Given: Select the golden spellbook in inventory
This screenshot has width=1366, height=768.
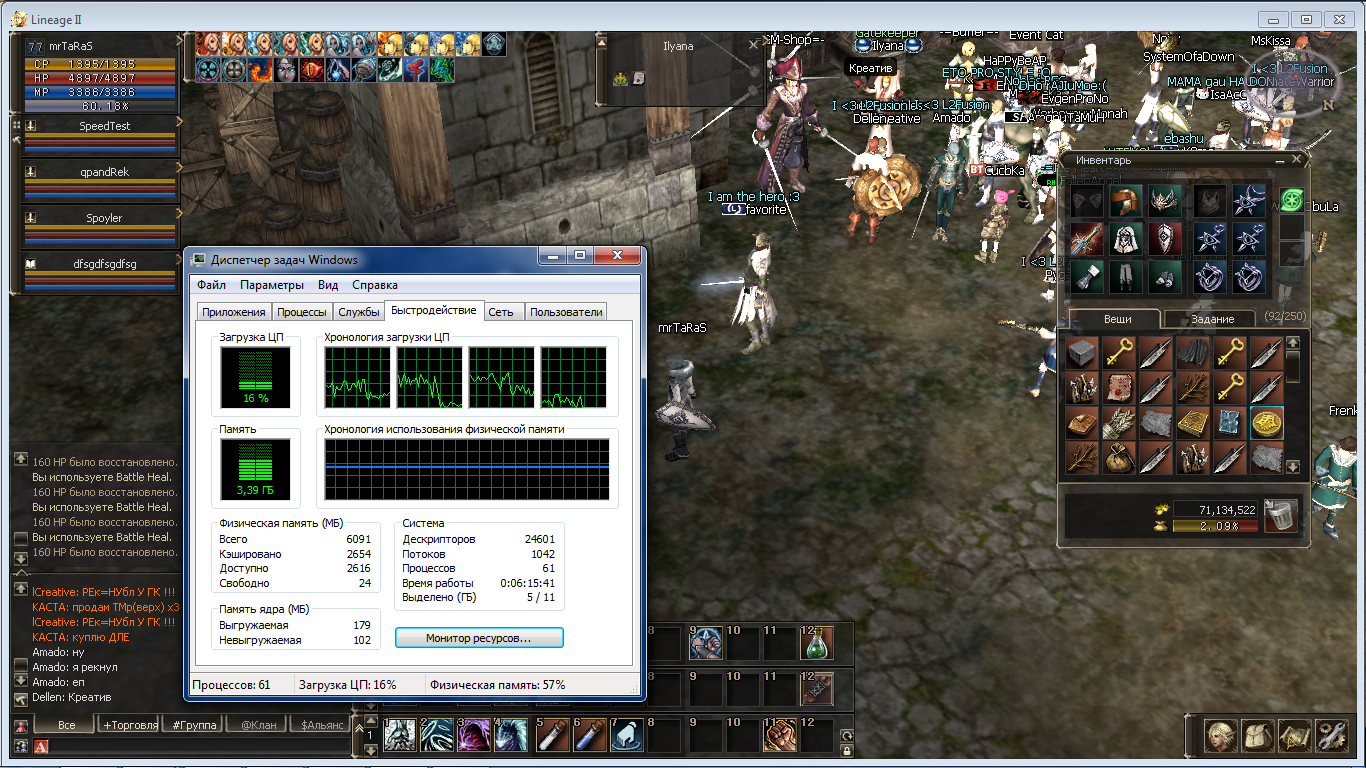Looking at the screenshot, I should (x=1193, y=424).
